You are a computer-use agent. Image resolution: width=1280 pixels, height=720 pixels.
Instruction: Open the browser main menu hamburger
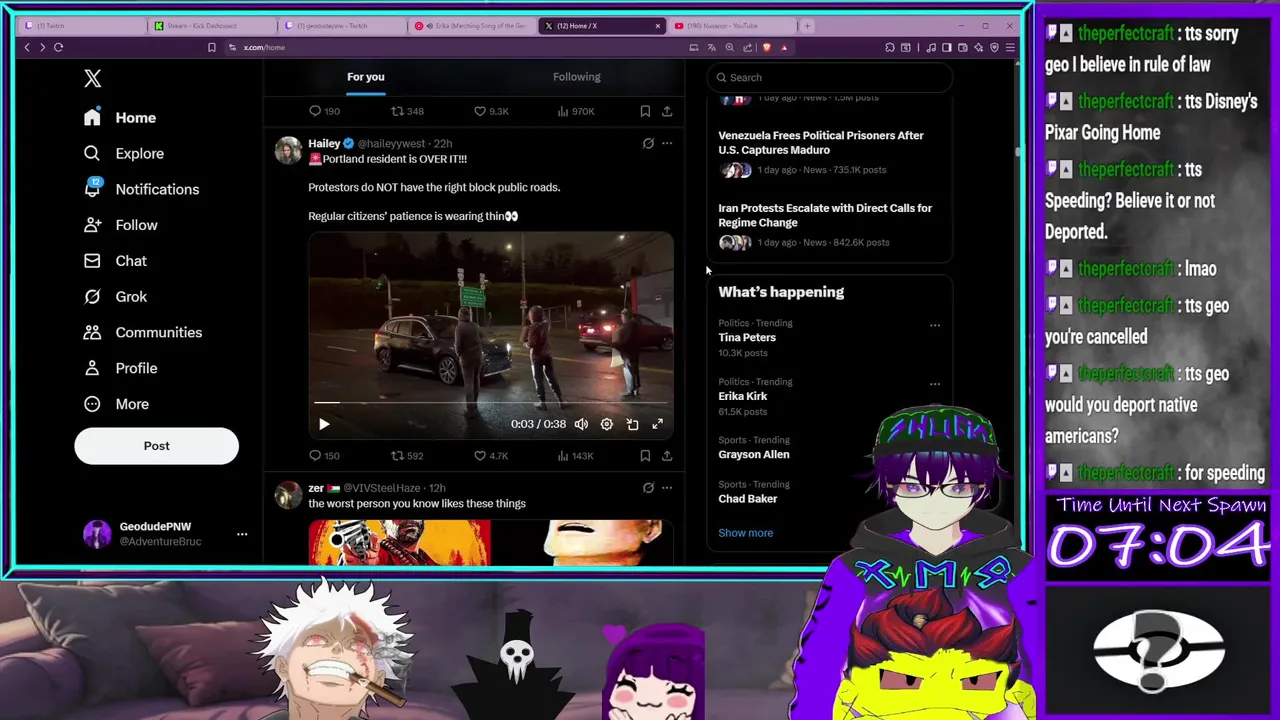[x=1010, y=47]
